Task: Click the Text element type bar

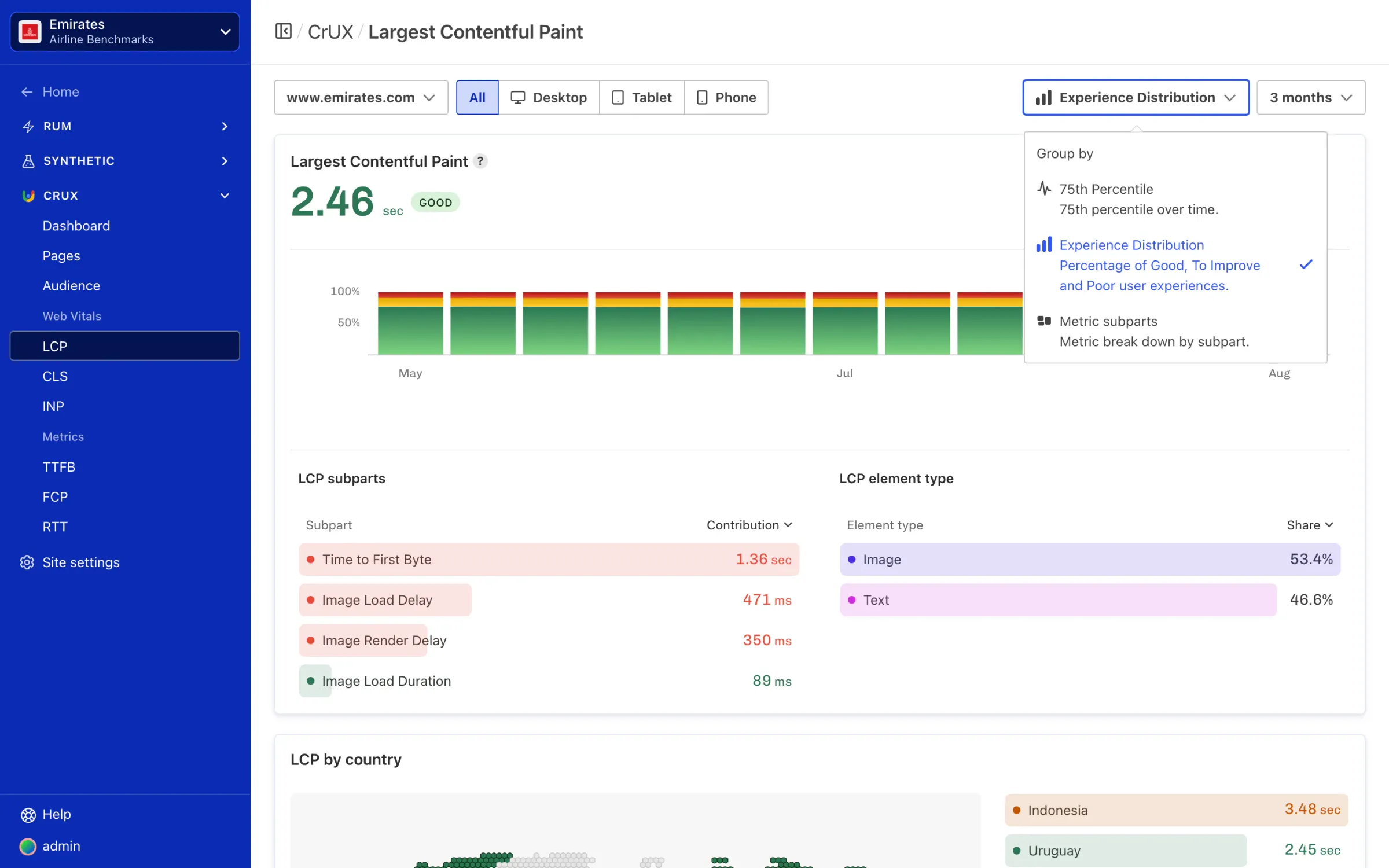Action: point(1058,600)
